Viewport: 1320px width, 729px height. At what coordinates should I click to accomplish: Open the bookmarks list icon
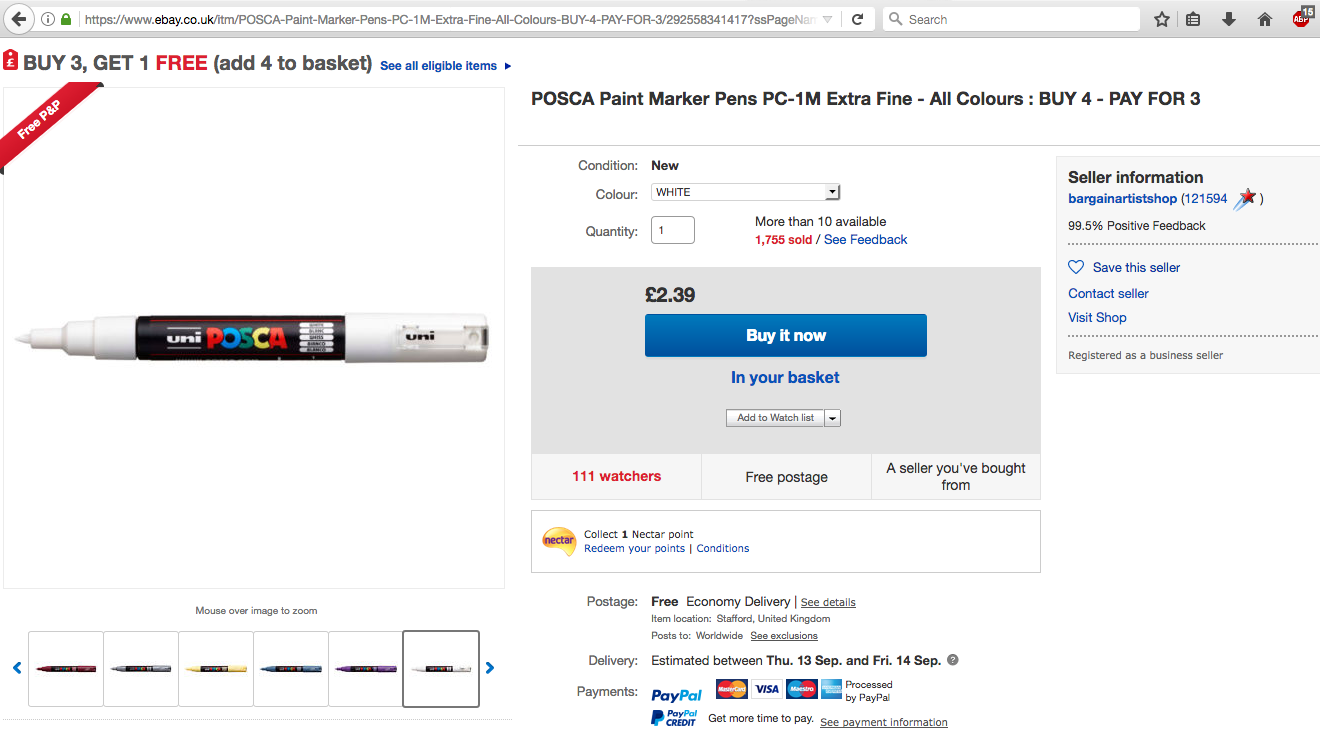point(1193,19)
